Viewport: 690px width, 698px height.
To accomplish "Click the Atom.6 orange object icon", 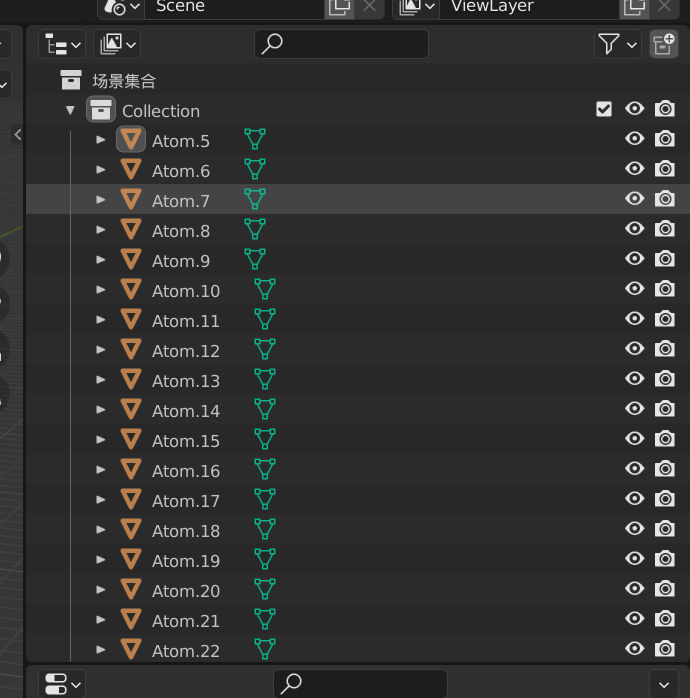I will pos(131,170).
